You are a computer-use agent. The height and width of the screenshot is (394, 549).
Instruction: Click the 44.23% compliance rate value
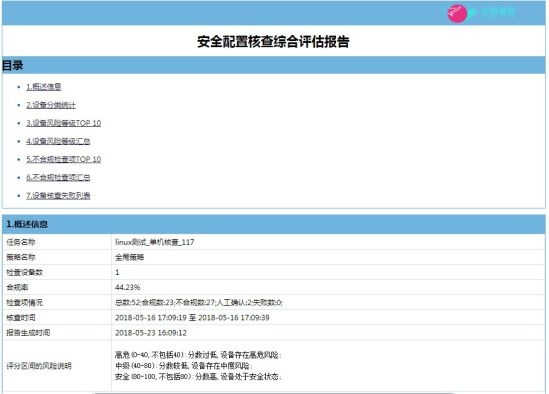pos(127,288)
